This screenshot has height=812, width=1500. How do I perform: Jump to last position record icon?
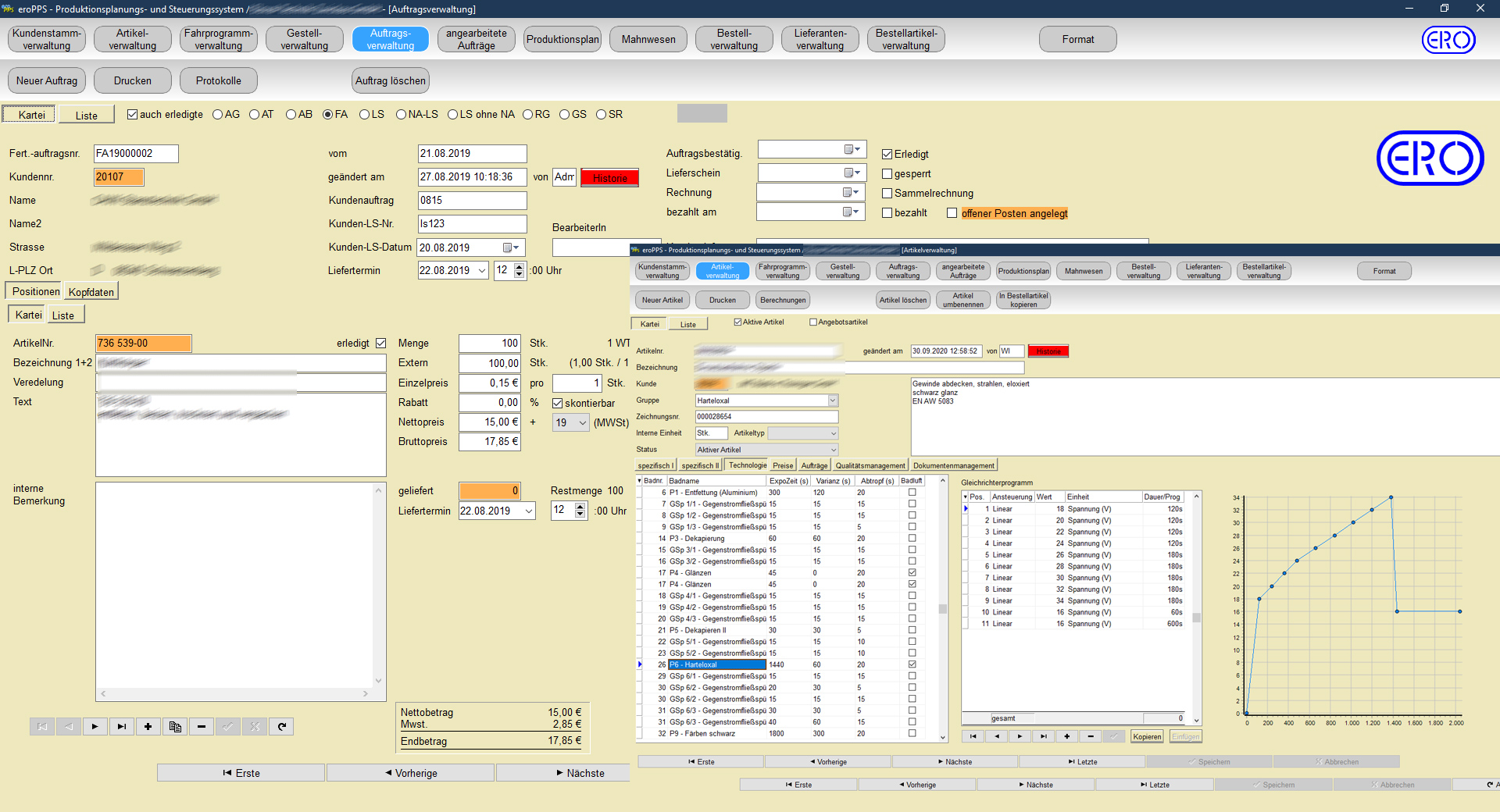pos(121,727)
